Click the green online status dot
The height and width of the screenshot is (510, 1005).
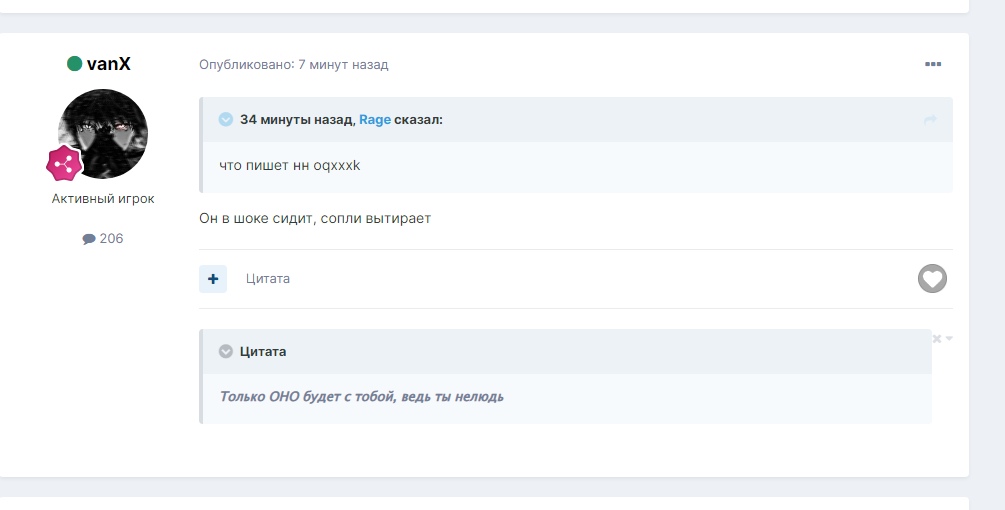74,64
